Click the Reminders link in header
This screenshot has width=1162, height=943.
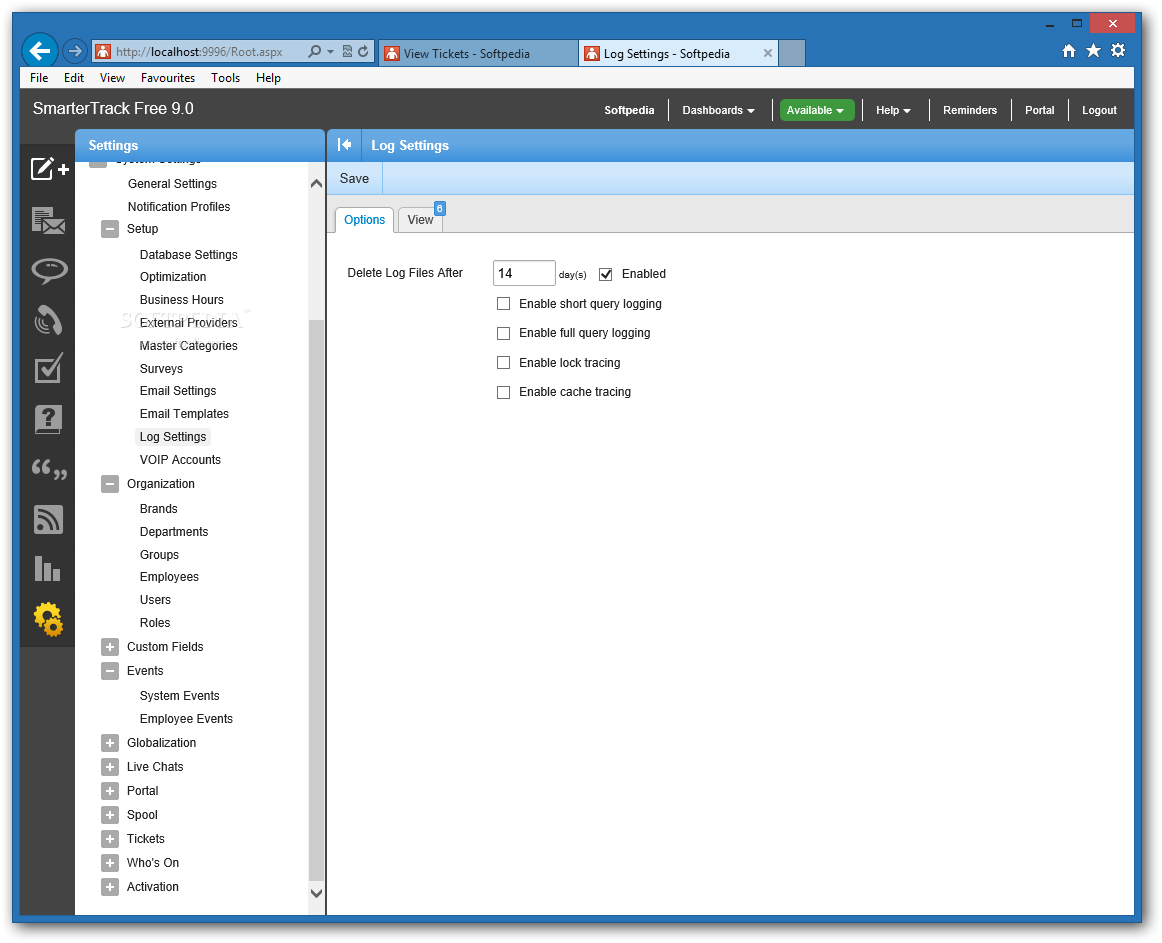(x=969, y=110)
